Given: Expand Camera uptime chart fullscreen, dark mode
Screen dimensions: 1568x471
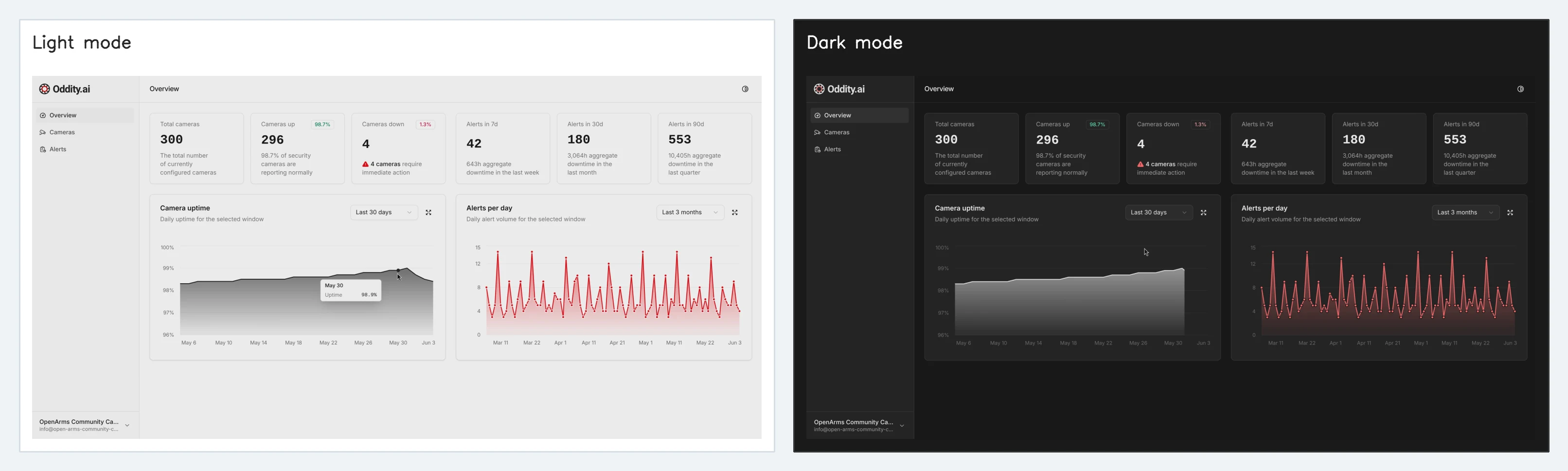Looking at the screenshot, I should coord(1203,213).
